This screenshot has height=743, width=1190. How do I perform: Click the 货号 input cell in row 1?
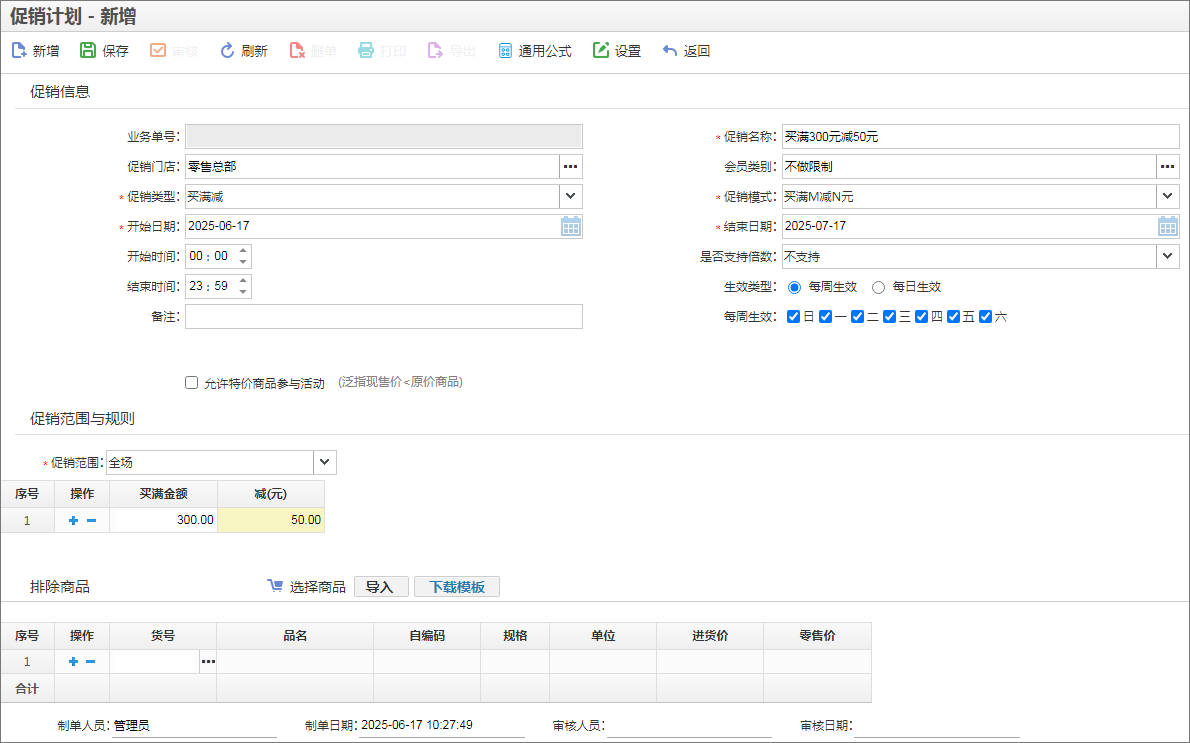tap(155, 662)
